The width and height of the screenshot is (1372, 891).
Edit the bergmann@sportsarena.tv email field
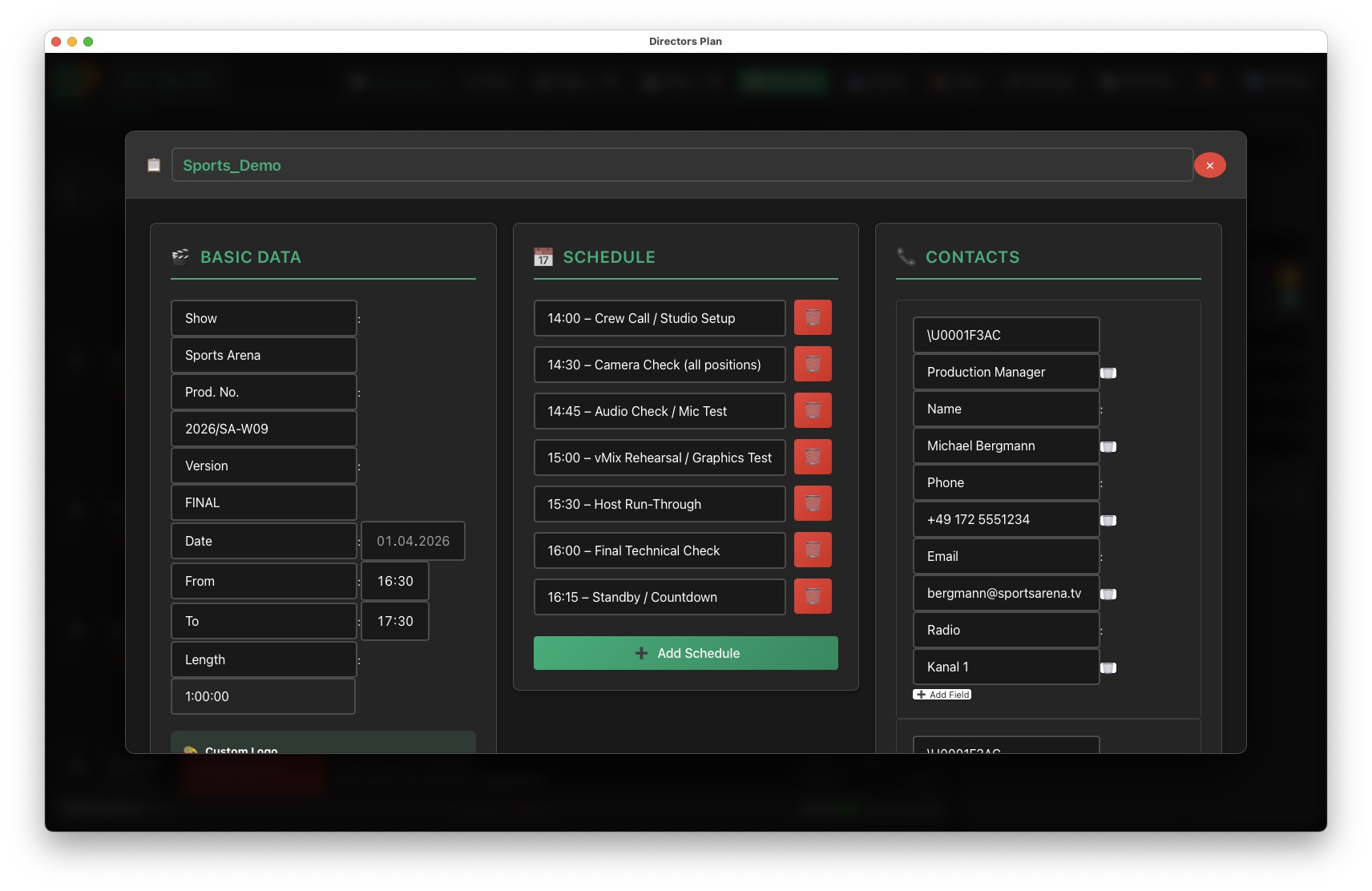[x=1007, y=593]
